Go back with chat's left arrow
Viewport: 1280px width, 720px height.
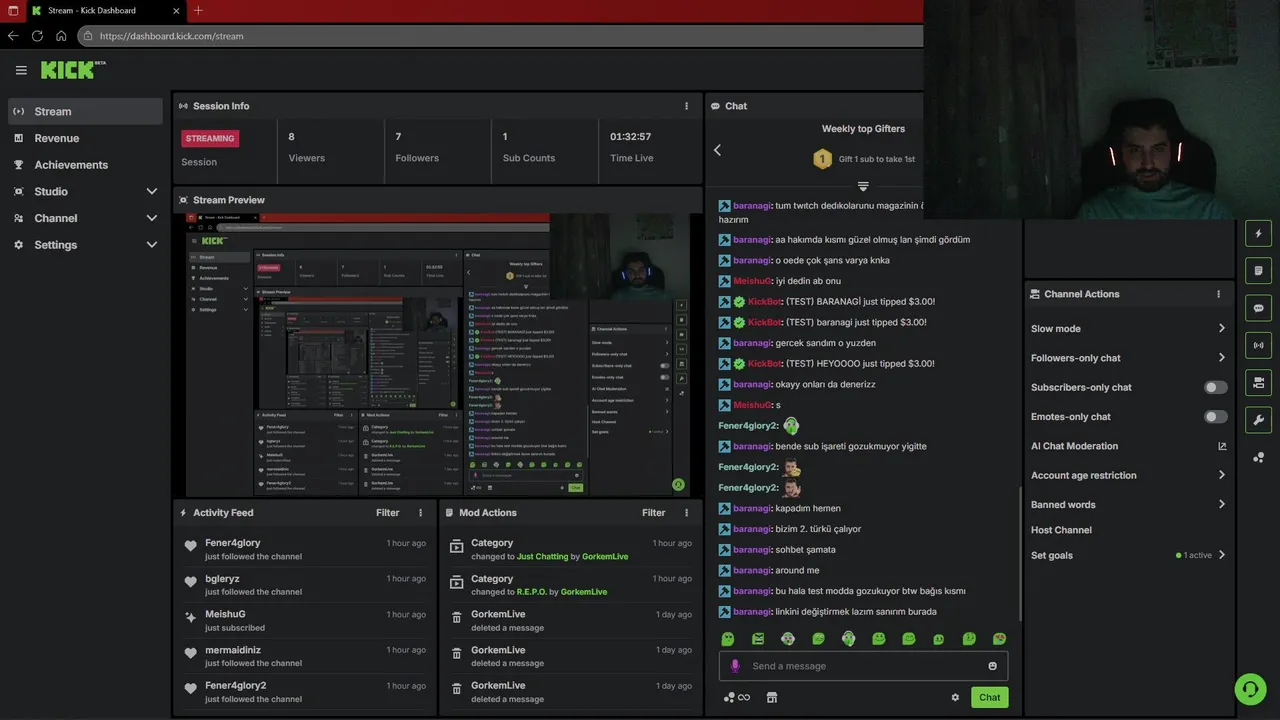[x=717, y=150]
